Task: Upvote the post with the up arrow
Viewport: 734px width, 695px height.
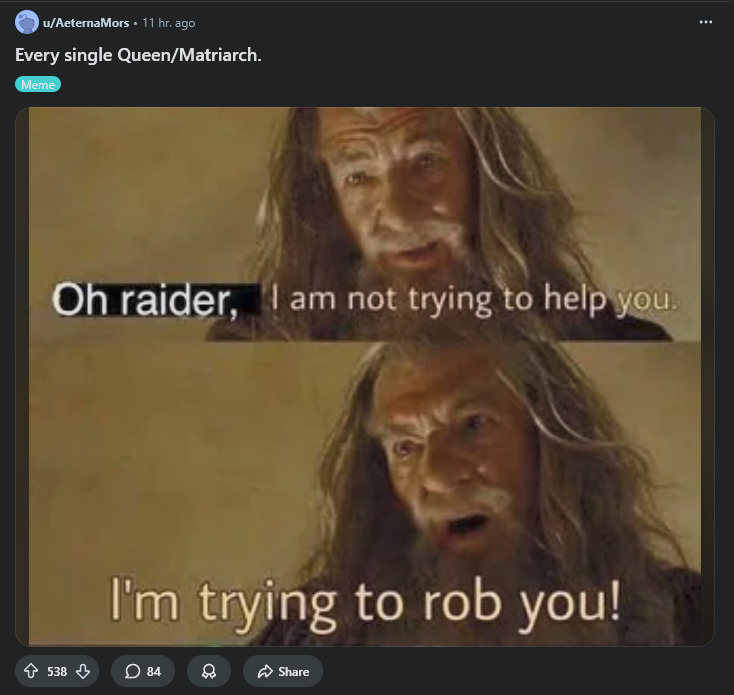Action: pyautogui.click(x=31, y=671)
